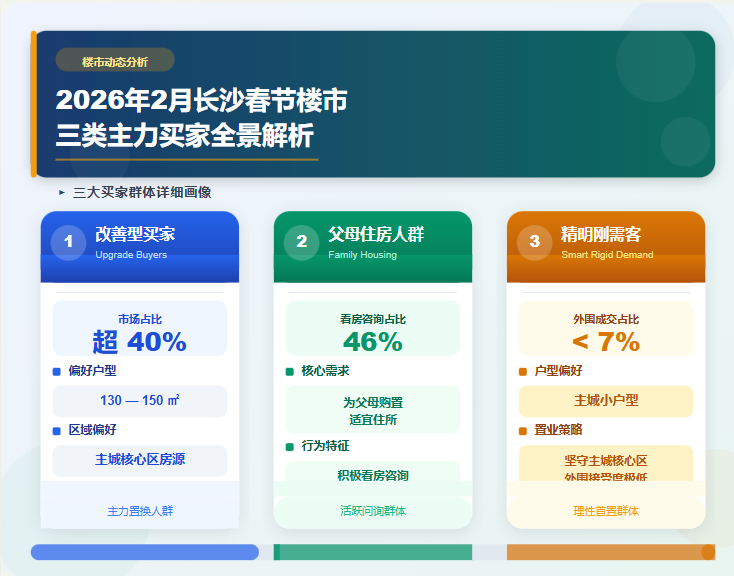Click the Family Housing English subtitle

[362, 255]
